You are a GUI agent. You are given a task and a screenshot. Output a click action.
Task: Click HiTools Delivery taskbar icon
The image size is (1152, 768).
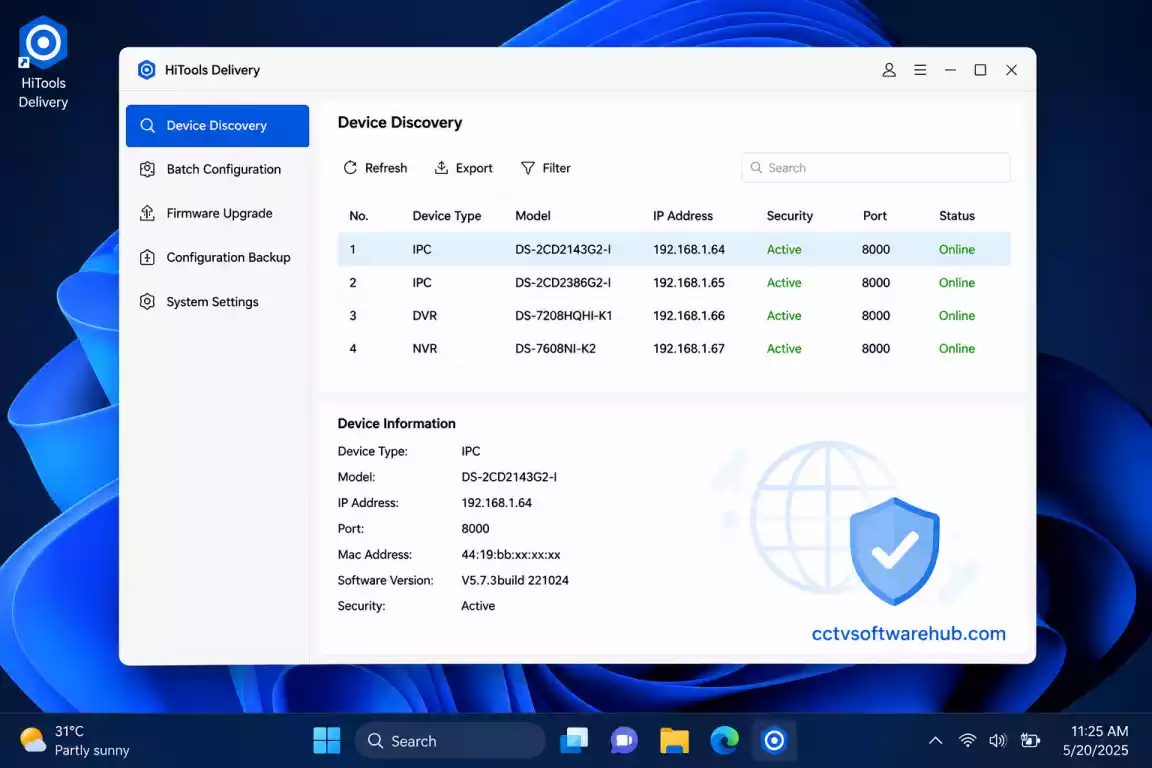coord(774,740)
